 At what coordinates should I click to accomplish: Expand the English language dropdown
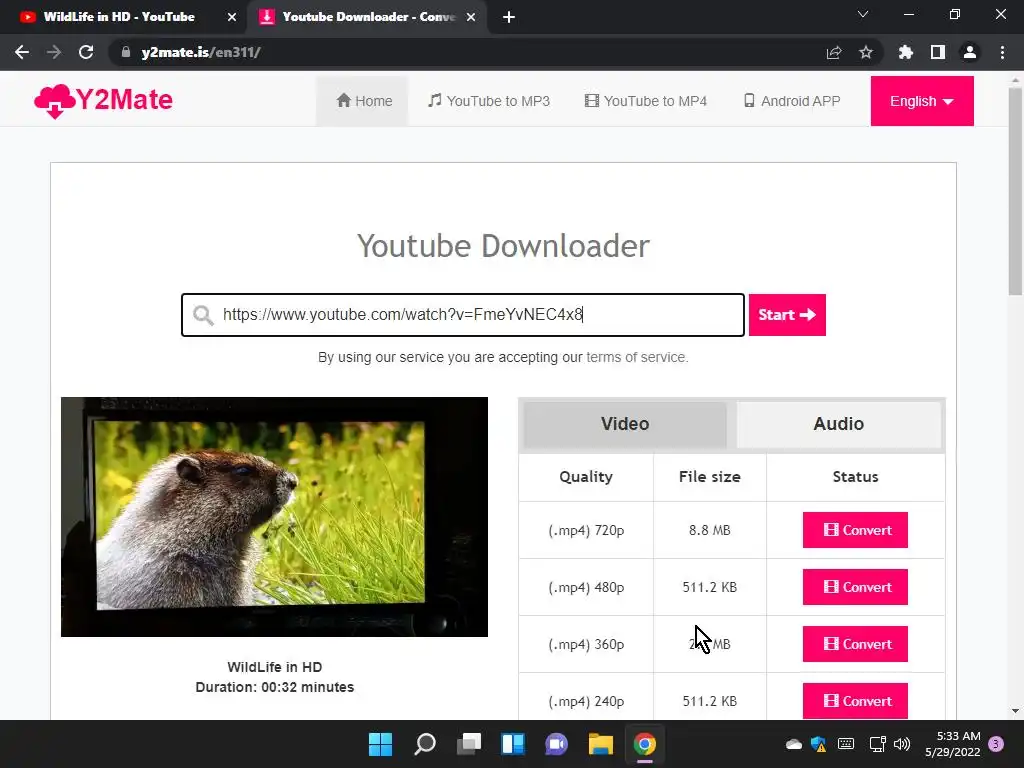[921, 101]
